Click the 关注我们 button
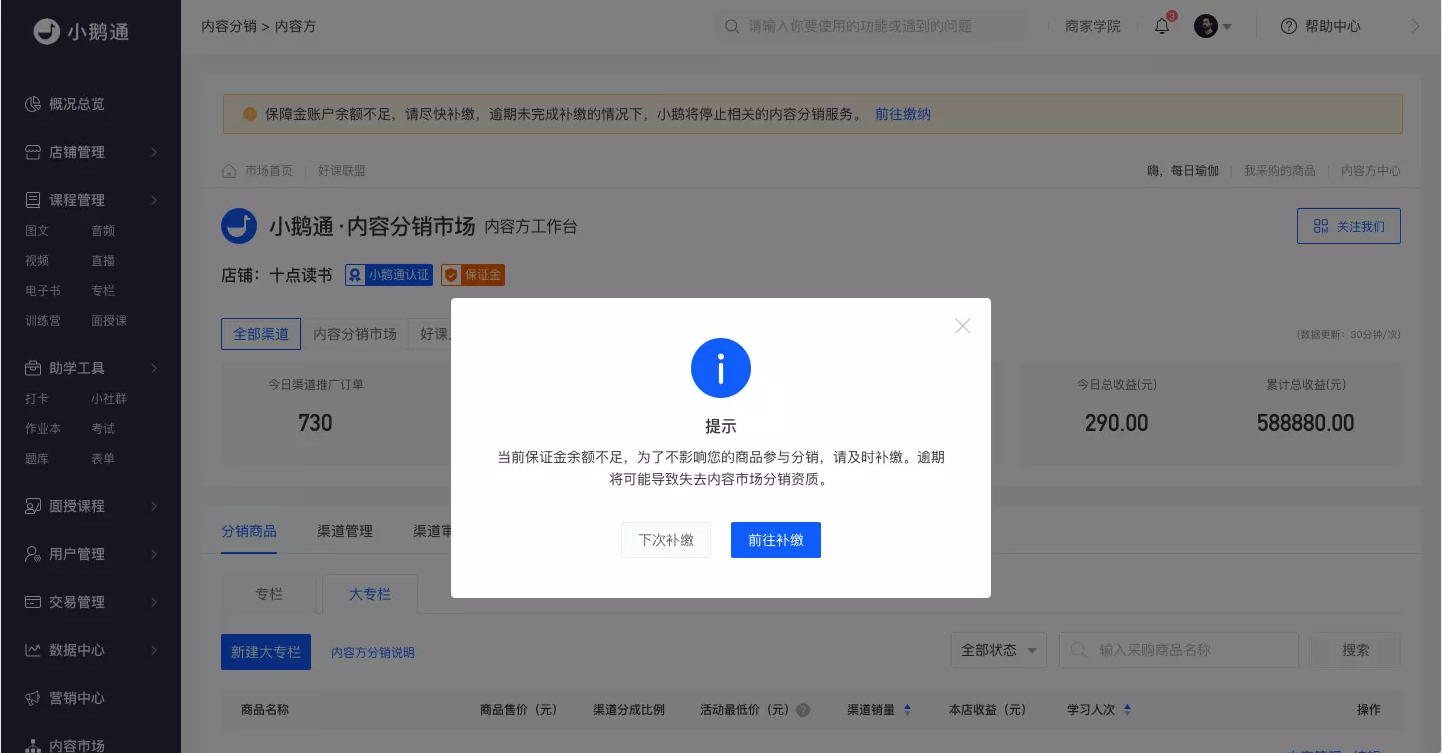The width and height of the screenshot is (1442, 753). pyautogui.click(x=1349, y=226)
